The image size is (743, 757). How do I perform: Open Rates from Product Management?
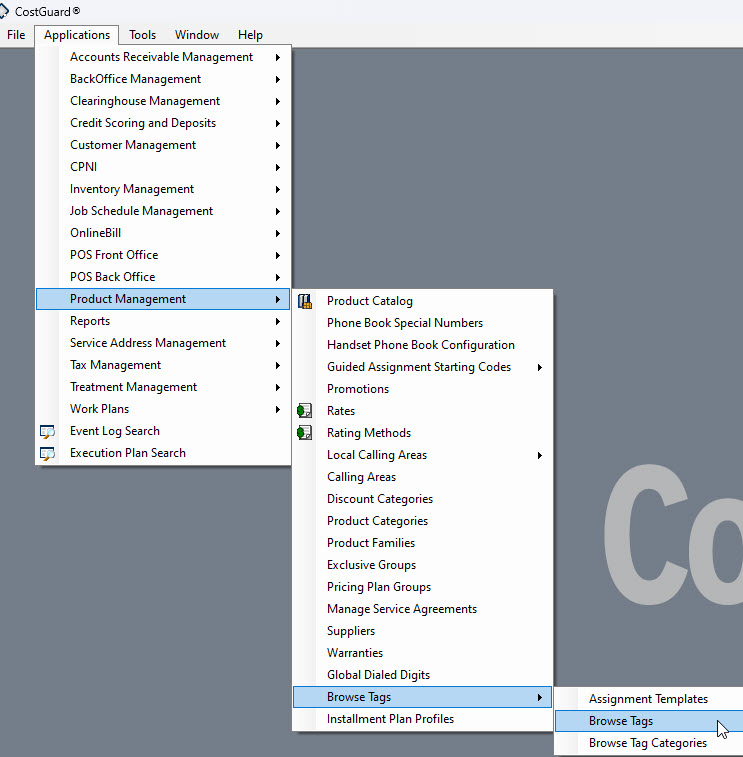[422, 411]
